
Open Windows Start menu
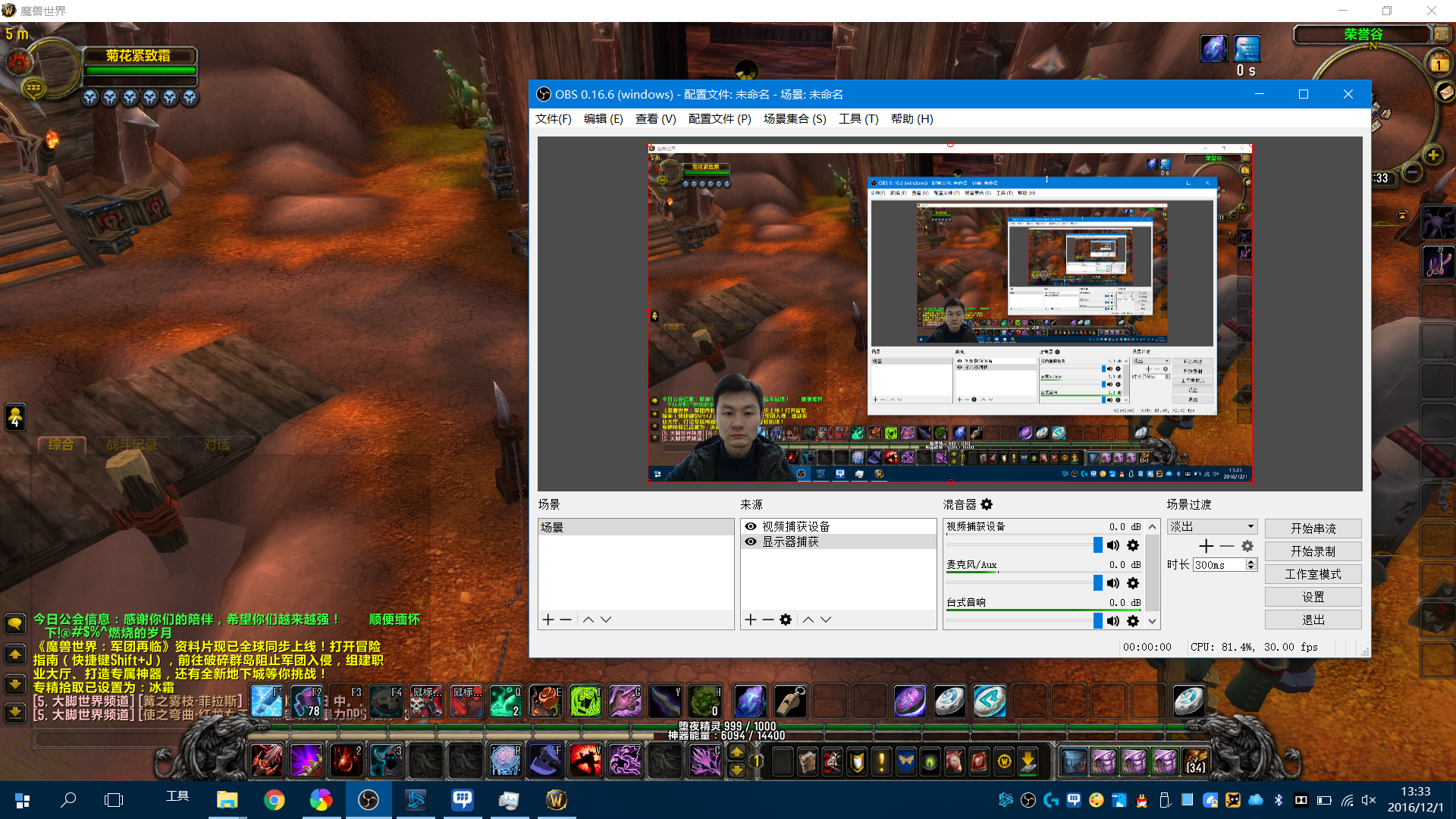pyautogui.click(x=22, y=800)
